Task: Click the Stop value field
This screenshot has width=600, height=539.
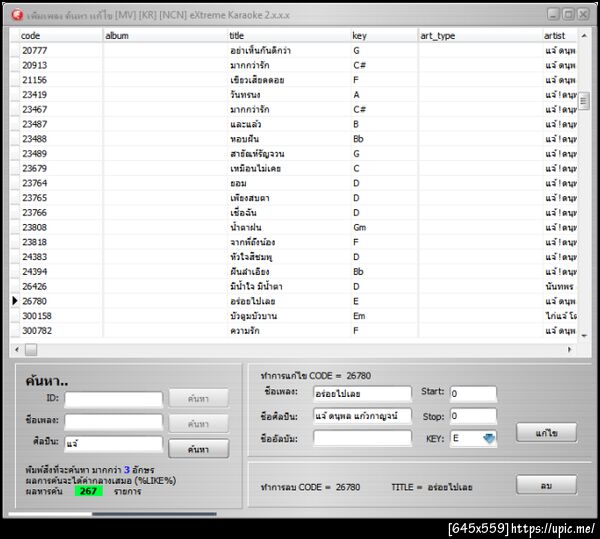Action: click(473, 416)
